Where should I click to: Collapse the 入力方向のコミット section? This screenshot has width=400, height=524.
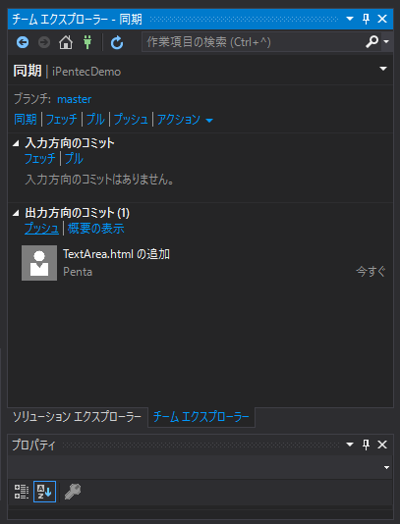point(16,143)
